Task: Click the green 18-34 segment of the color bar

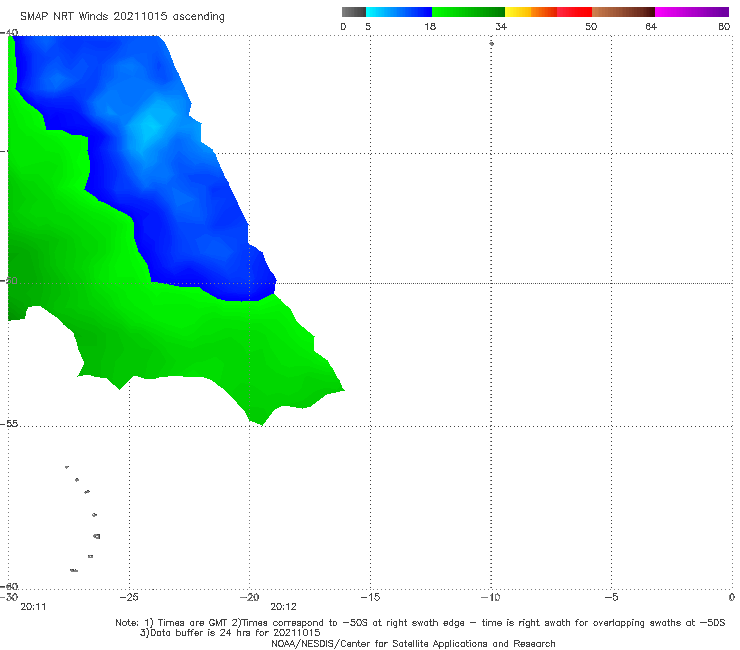Action: coord(468,12)
